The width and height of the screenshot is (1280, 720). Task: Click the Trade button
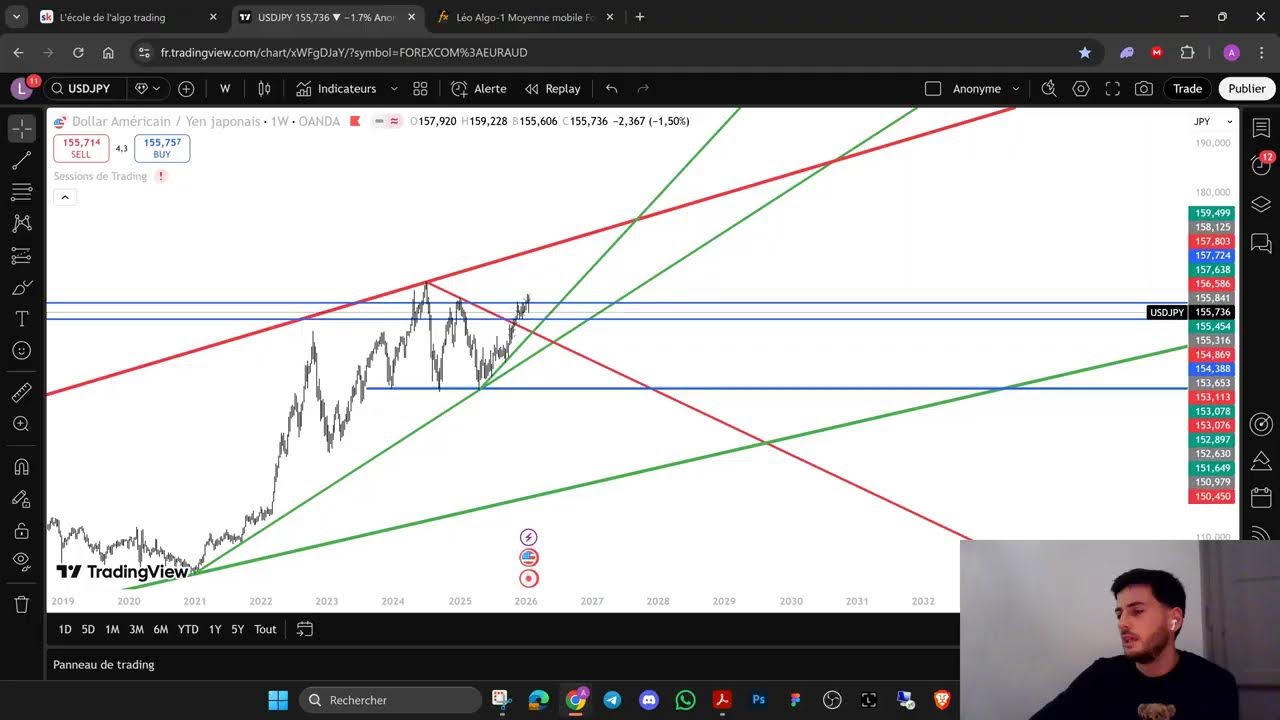coord(1187,89)
